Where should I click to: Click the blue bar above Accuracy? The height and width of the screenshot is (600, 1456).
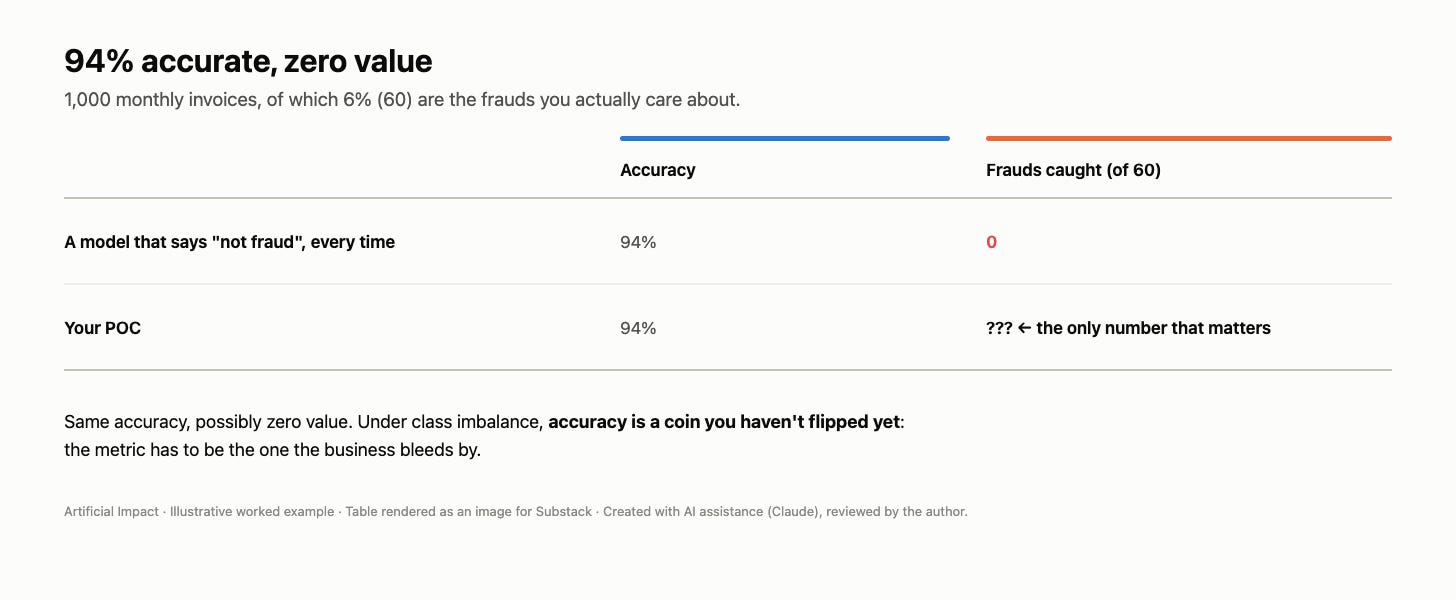click(784, 138)
